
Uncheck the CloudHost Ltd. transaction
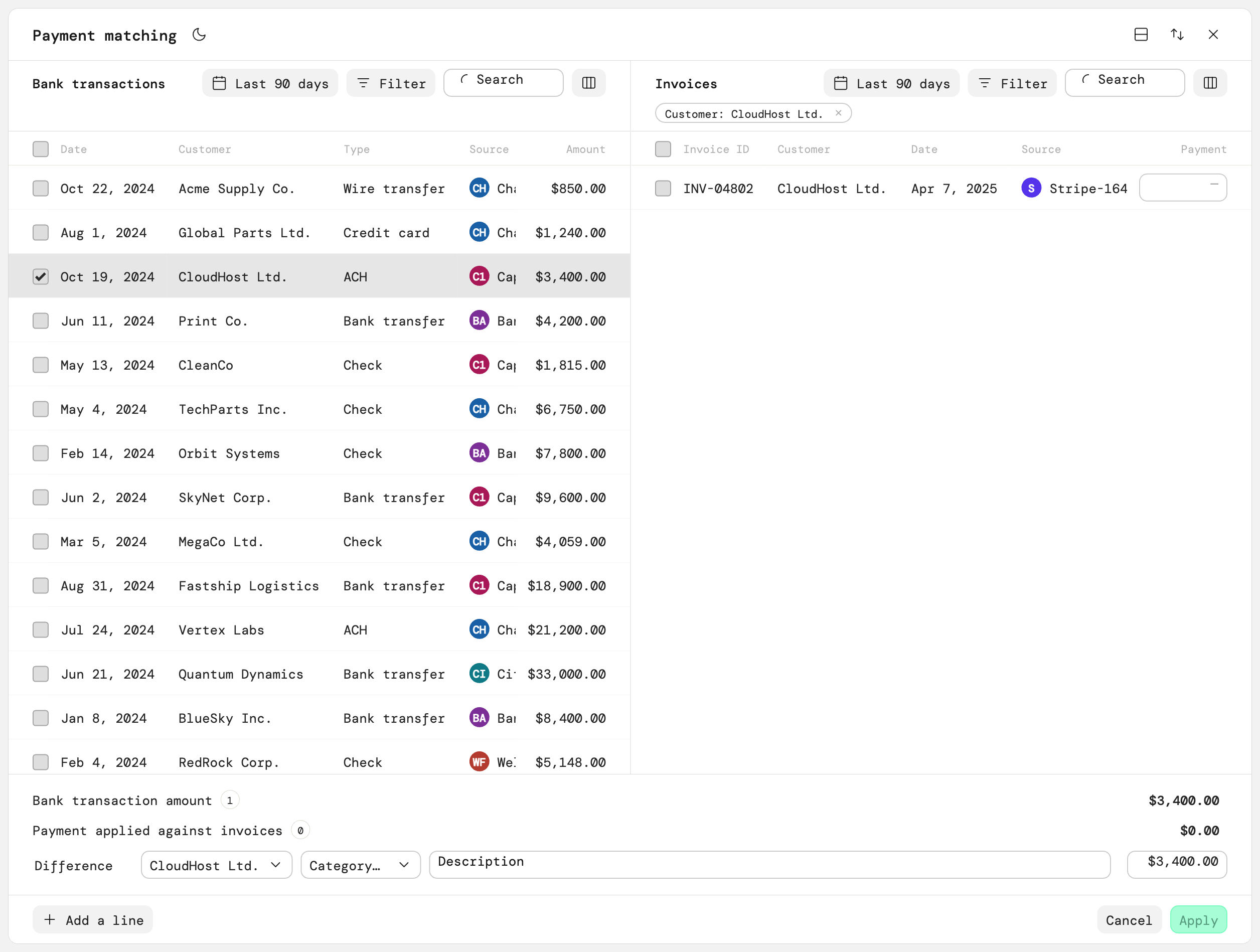41,277
